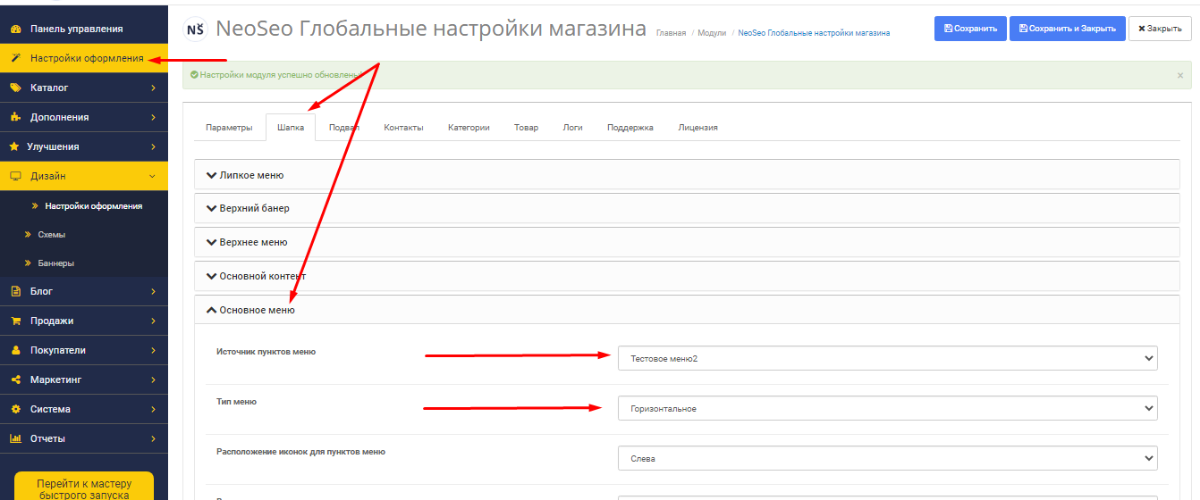Open top Настройки оформления sidebar item
Viewport: 1200px width, 500px height.
coord(84,58)
